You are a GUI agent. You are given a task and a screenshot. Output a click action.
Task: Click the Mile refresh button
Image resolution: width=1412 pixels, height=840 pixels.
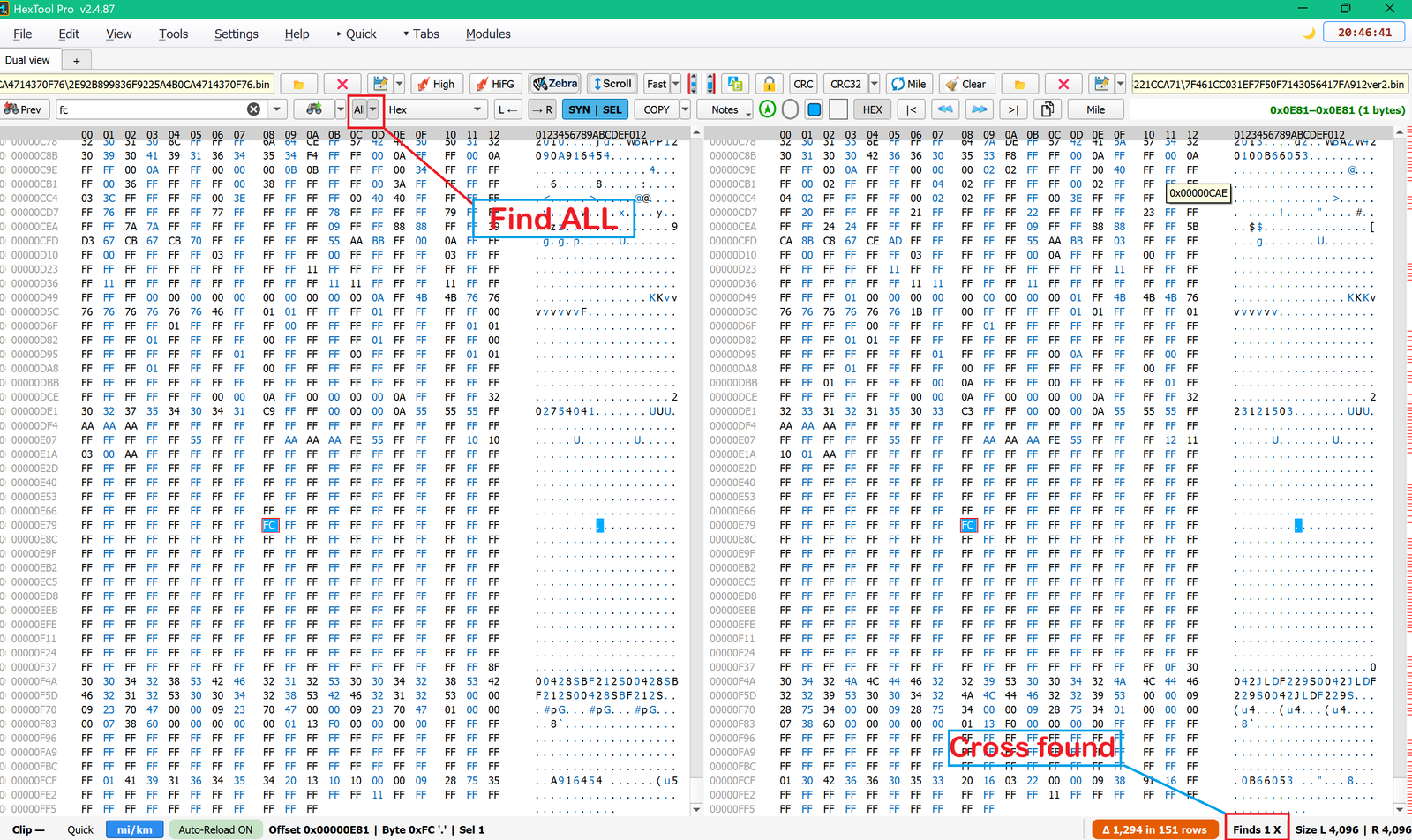[909, 84]
